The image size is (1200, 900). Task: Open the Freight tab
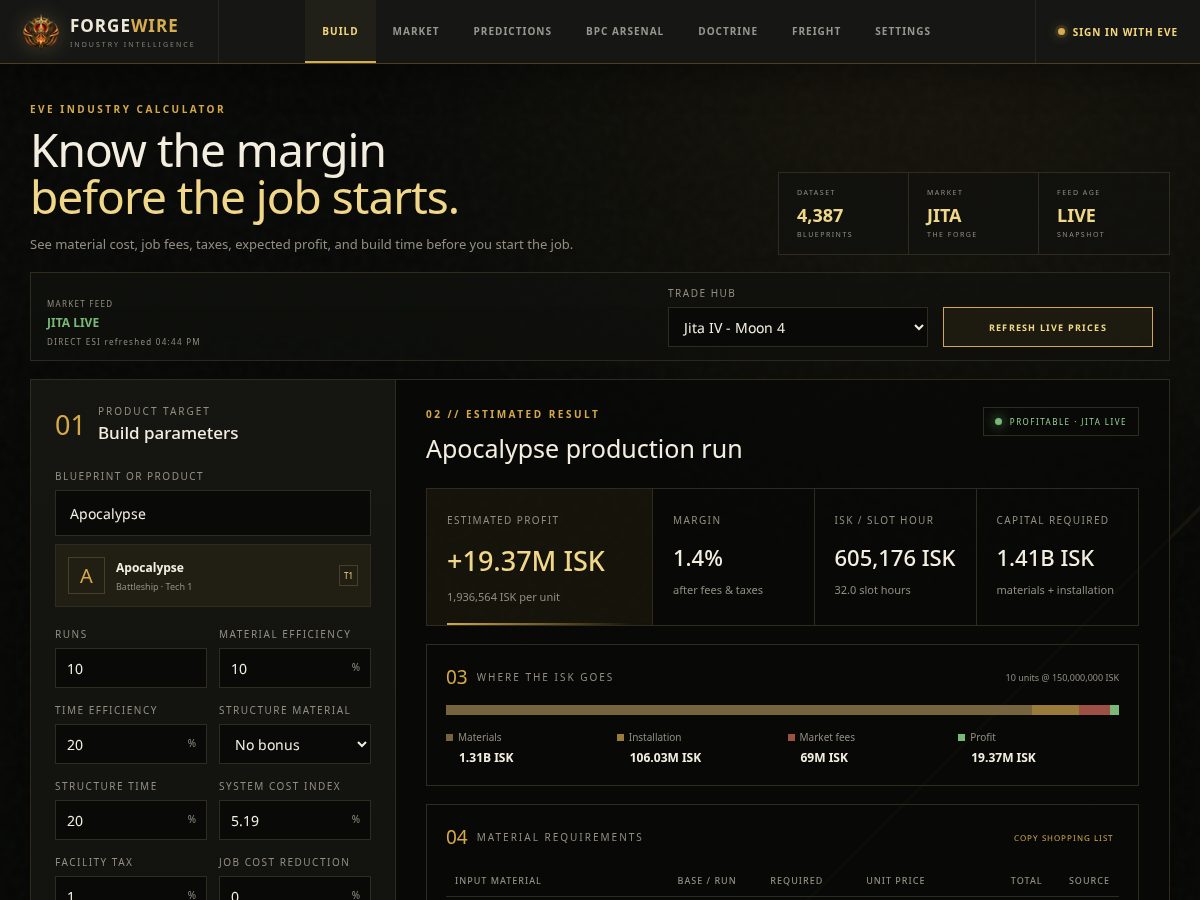click(816, 32)
